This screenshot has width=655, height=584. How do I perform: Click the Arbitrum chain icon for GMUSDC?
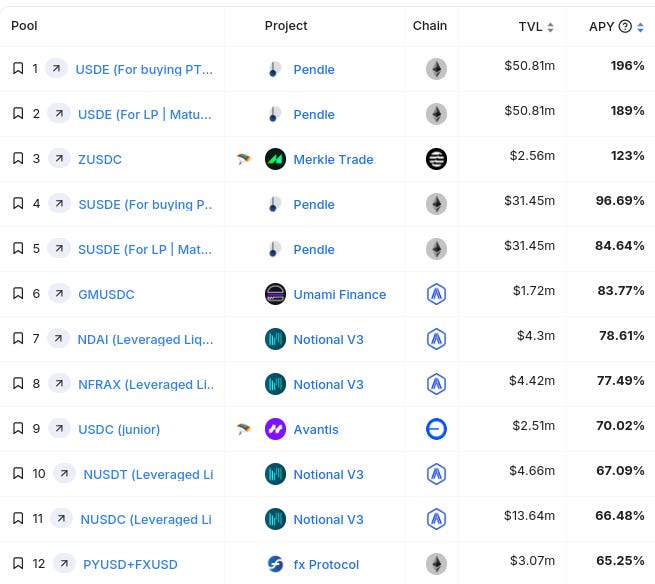click(x=436, y=294)
